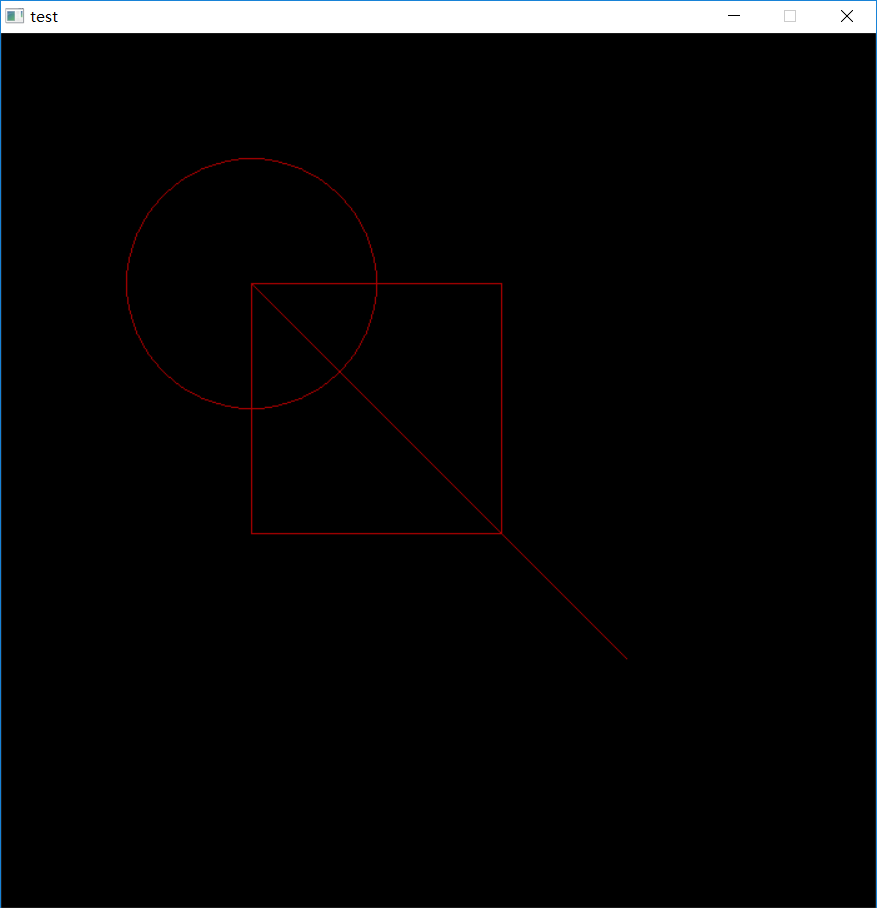The width and height of the screenshot is (877, 908).
Task: Click where the line exits the square's bottom-right
Action: click(500, 532)
